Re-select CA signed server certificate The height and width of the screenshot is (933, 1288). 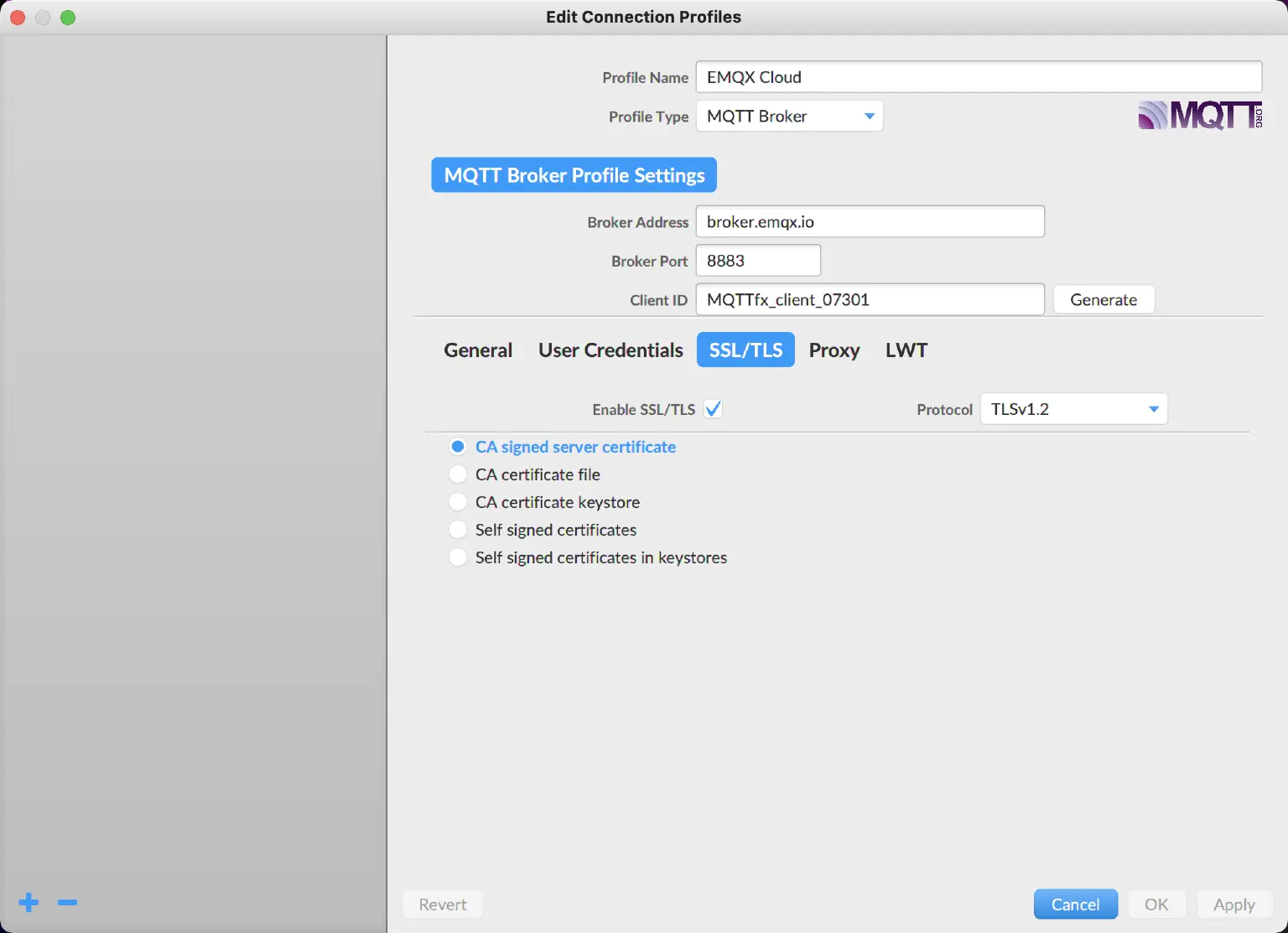coord(458,446)
